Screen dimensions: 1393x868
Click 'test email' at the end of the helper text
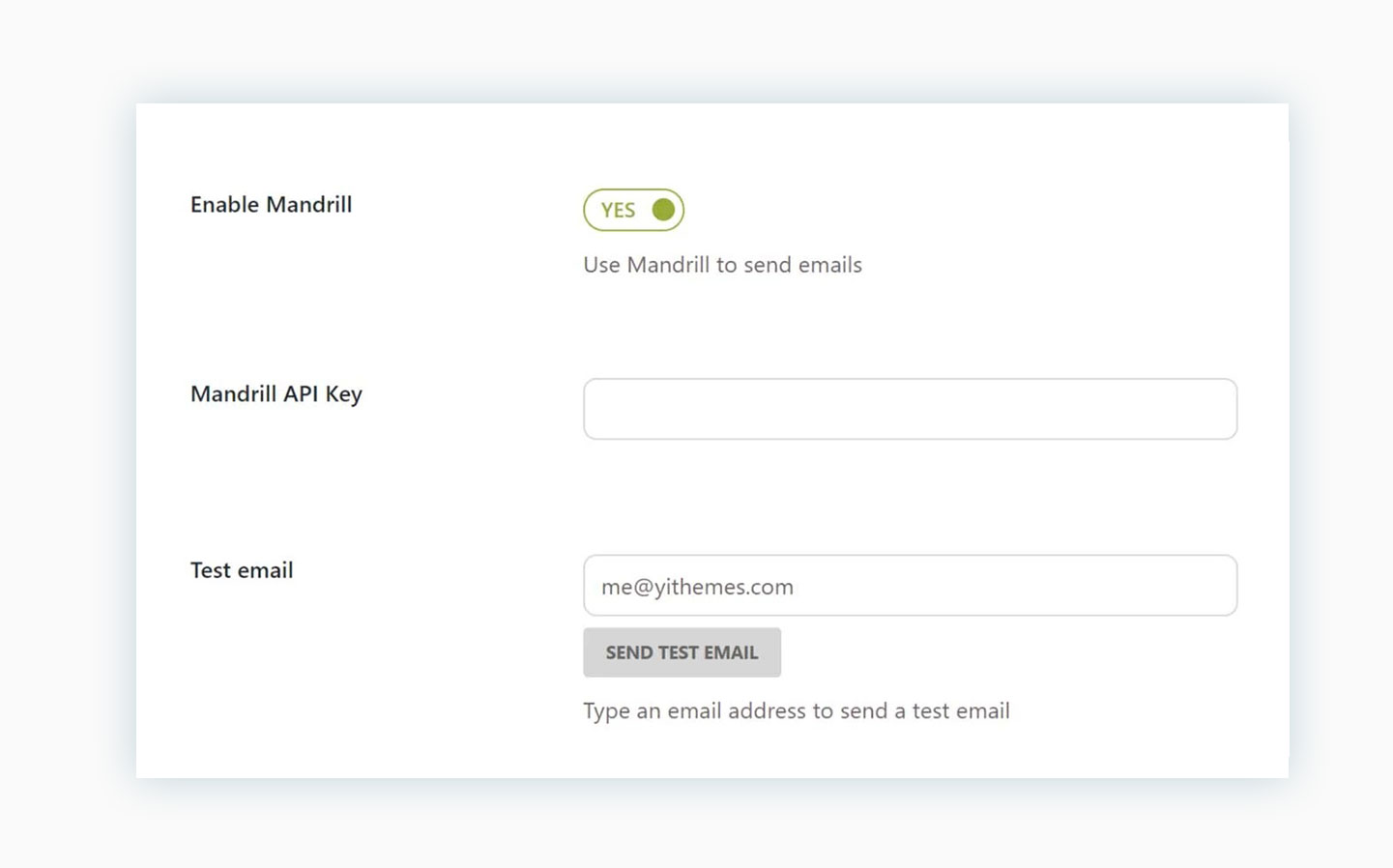(x=960, y=711)
